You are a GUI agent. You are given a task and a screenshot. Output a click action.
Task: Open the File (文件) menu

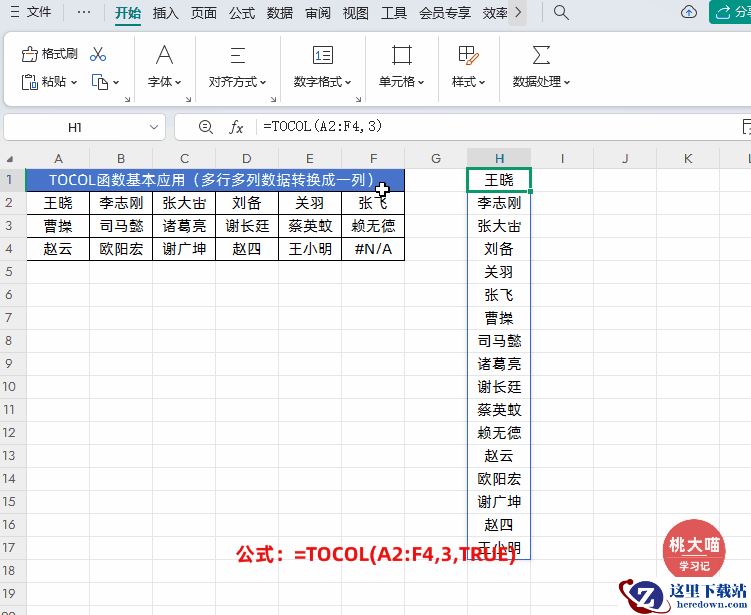[x=31, y=13]
